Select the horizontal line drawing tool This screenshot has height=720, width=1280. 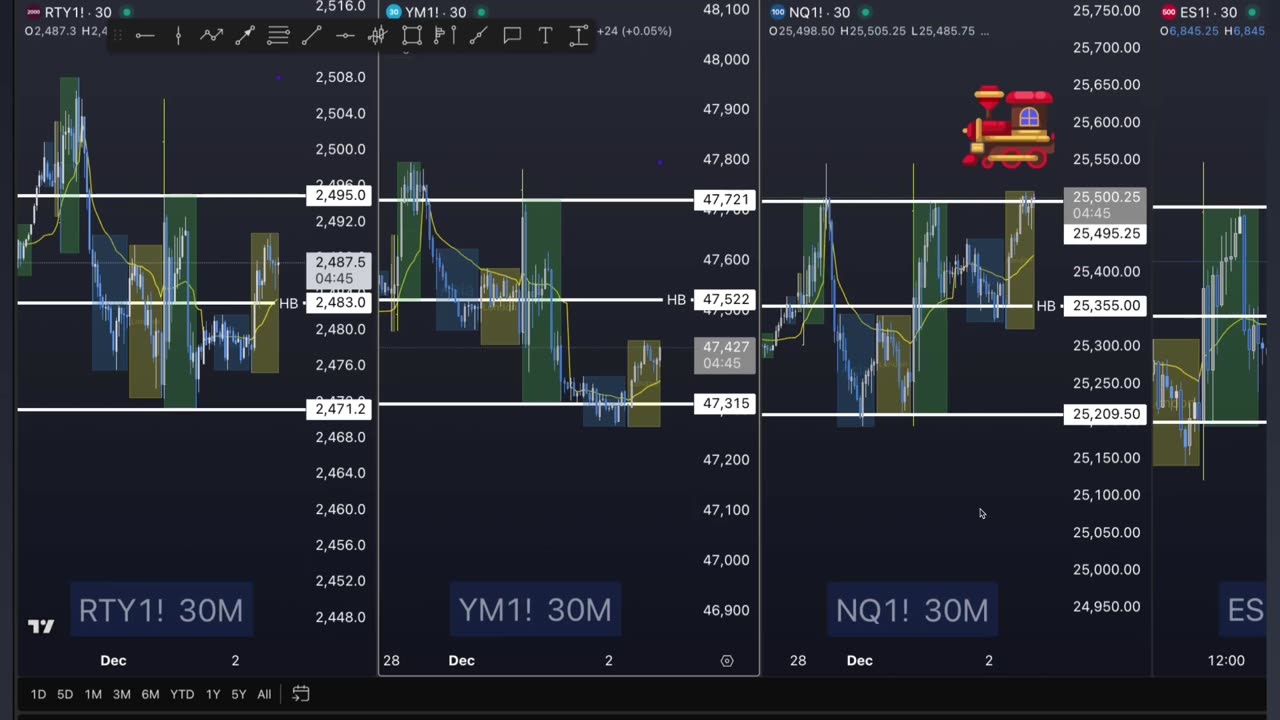tap(145, 36)
